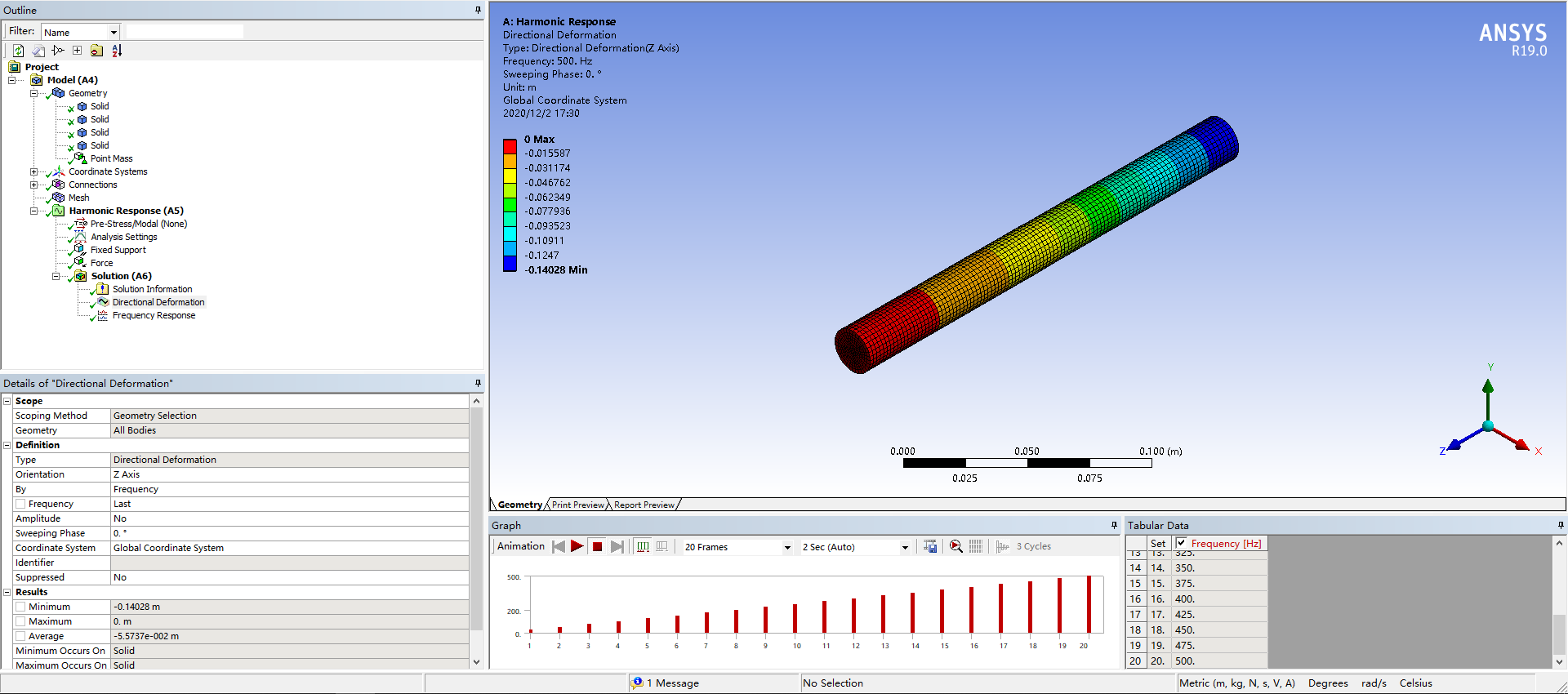Click the folder-hide icon in Outline toolbar
Viewport: 1568px width, 694px height.
coord(96,51)
